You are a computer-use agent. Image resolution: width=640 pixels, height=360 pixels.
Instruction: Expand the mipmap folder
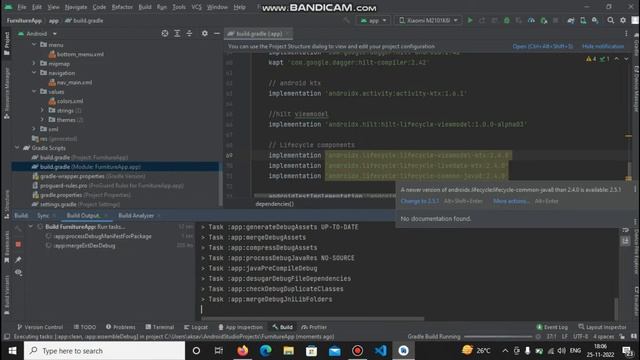tap(34, 63)
